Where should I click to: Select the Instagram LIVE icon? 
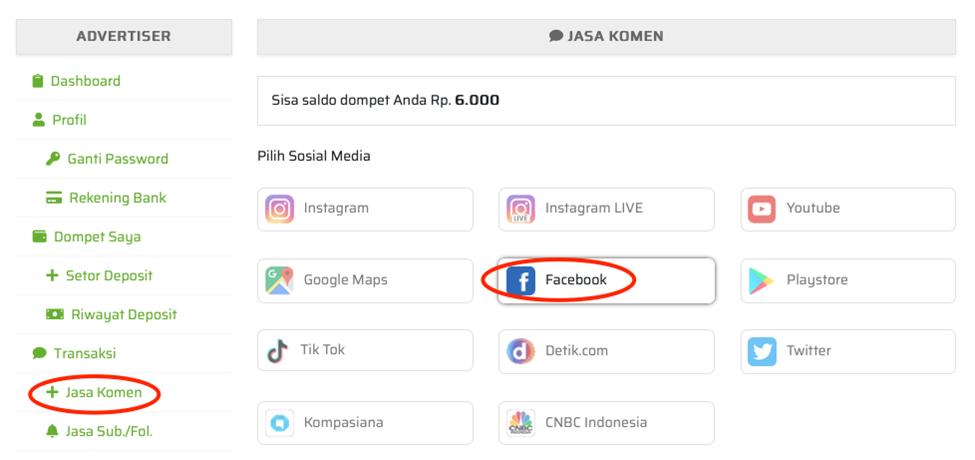[x=520, y=209]
